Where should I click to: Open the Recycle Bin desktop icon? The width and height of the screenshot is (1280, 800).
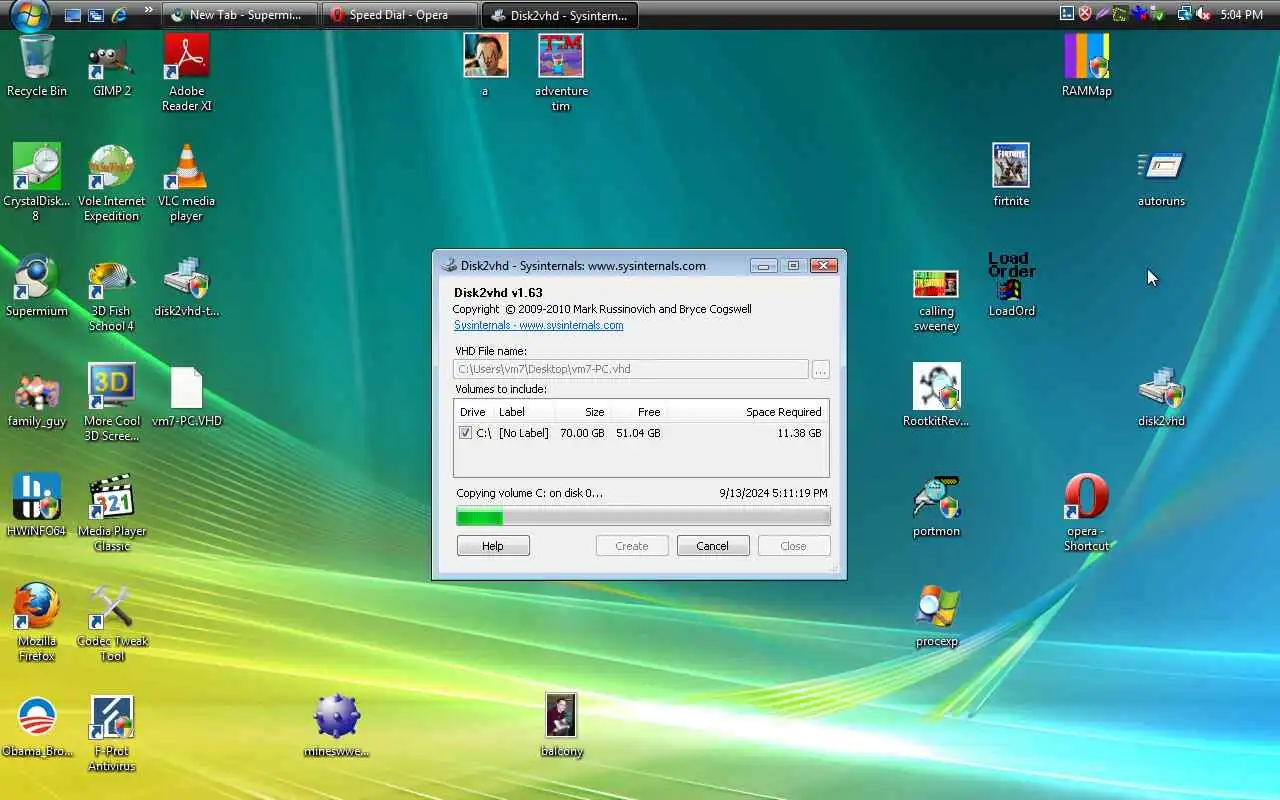tap(37, 66)
